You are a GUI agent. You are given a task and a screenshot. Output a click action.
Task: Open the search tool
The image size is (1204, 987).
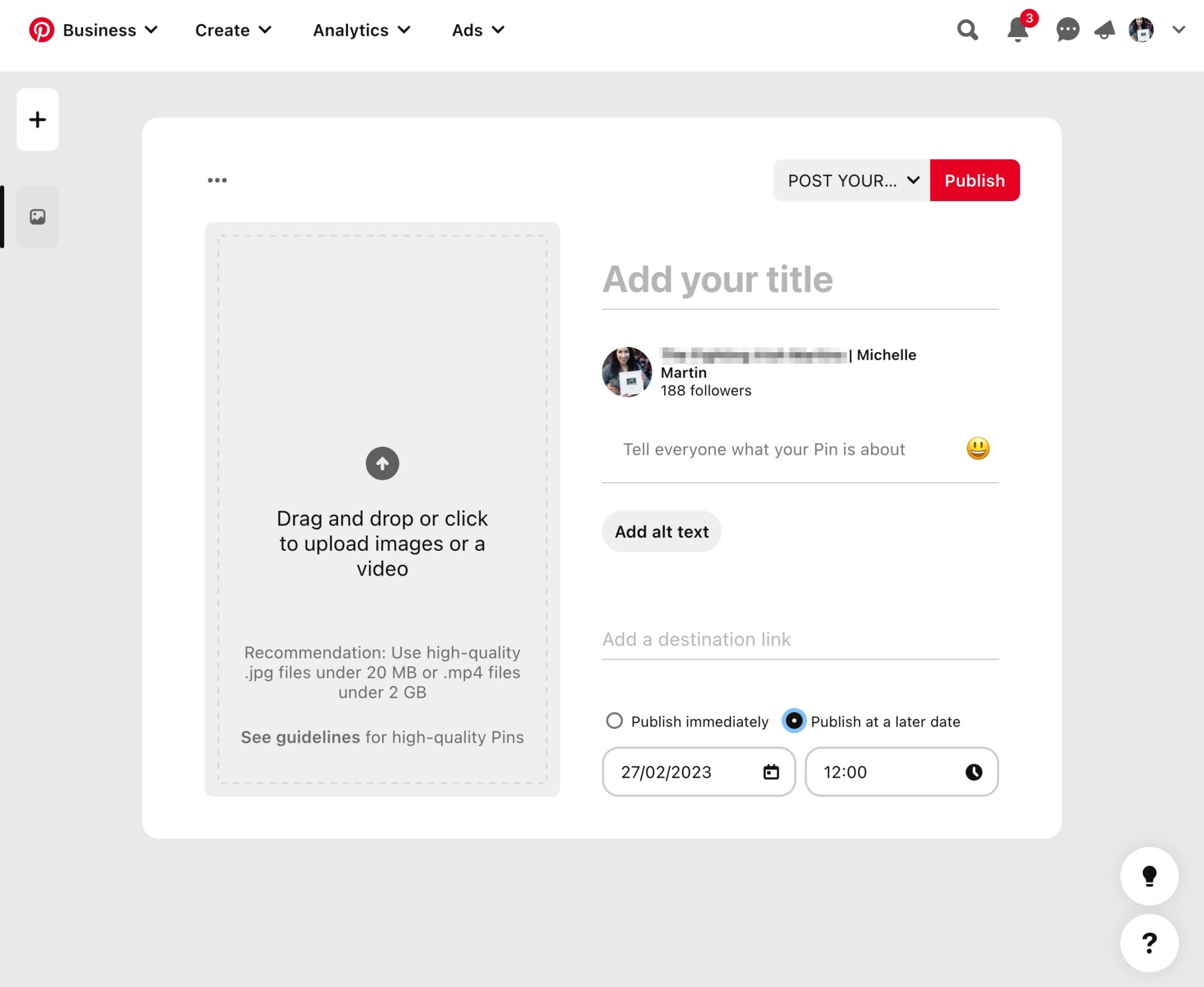(x=966, y=30)
